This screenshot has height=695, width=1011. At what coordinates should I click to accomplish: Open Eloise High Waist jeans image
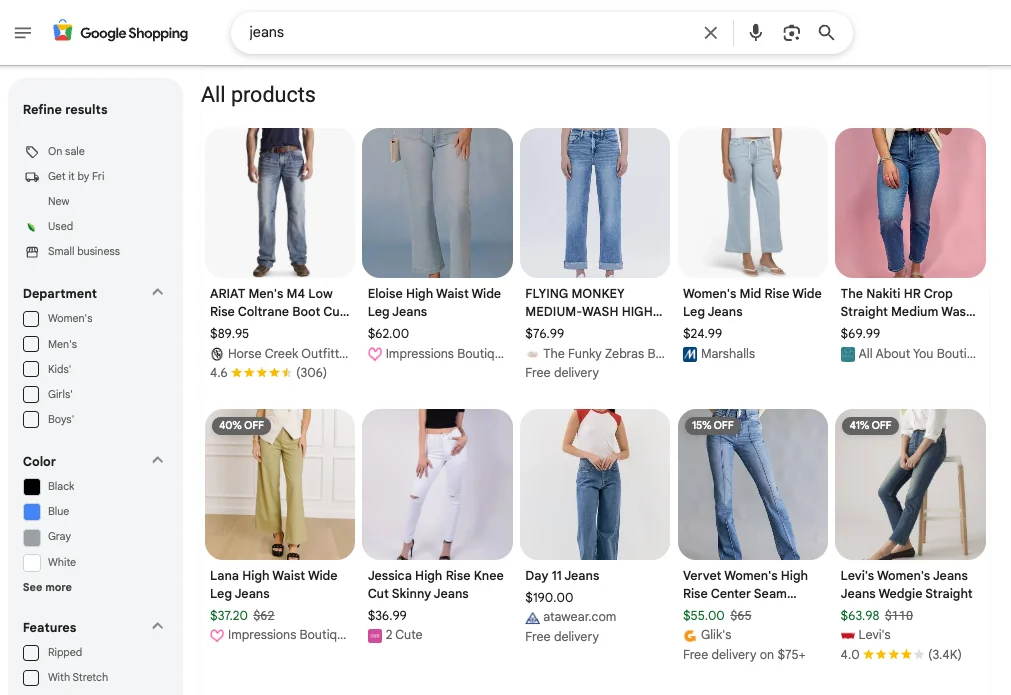coord(437,203)
